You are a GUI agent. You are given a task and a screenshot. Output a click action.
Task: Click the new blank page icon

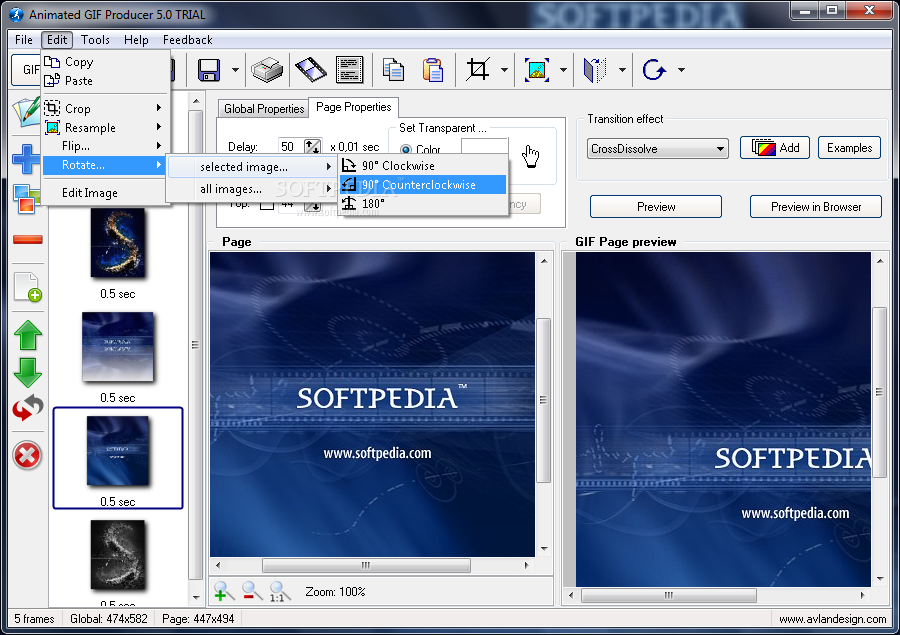(28, 286)
